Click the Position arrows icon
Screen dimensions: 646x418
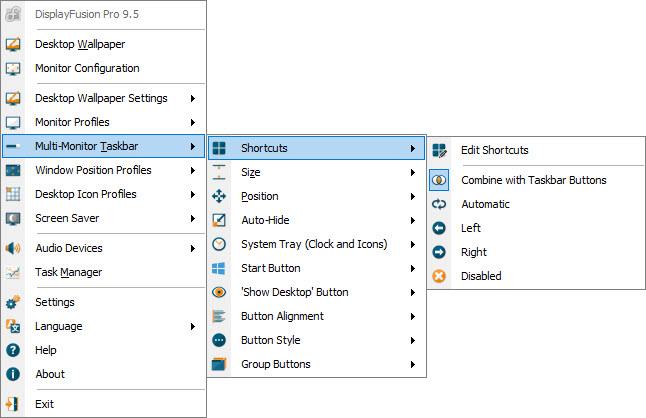click(x=219, y=196)
